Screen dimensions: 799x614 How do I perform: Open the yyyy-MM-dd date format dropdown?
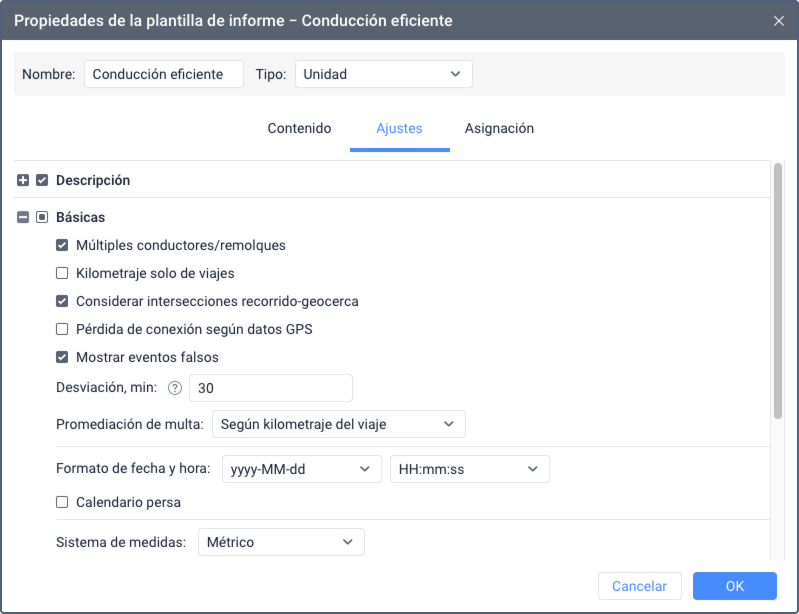tap(302, 469)
